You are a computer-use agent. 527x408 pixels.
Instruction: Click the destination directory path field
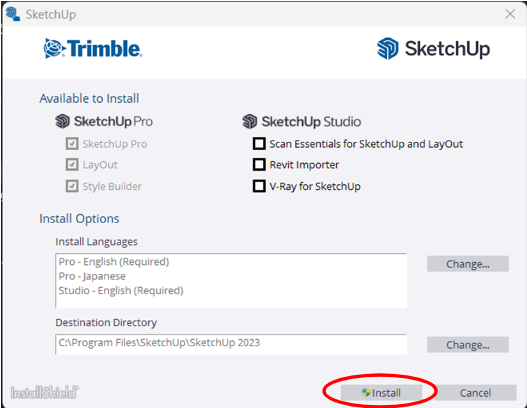[231, 344]
